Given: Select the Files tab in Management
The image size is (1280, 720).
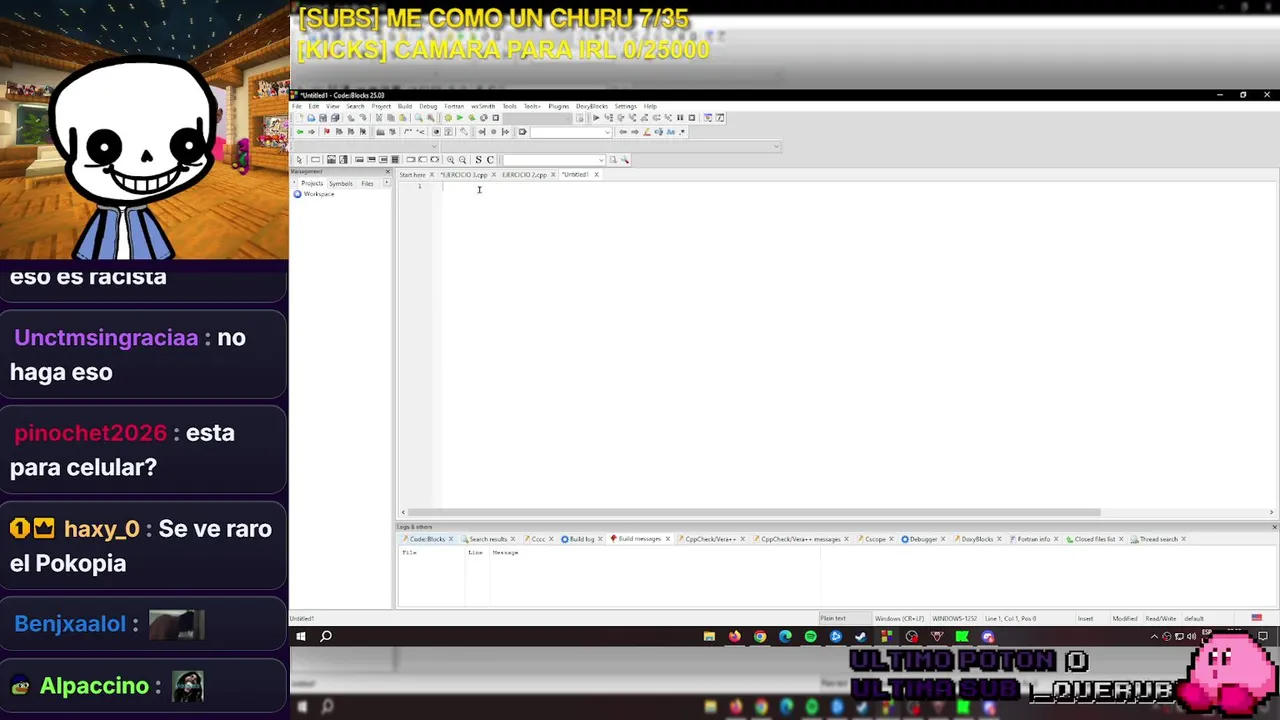Looking at the screenshot, I should [x=367, y=184].
